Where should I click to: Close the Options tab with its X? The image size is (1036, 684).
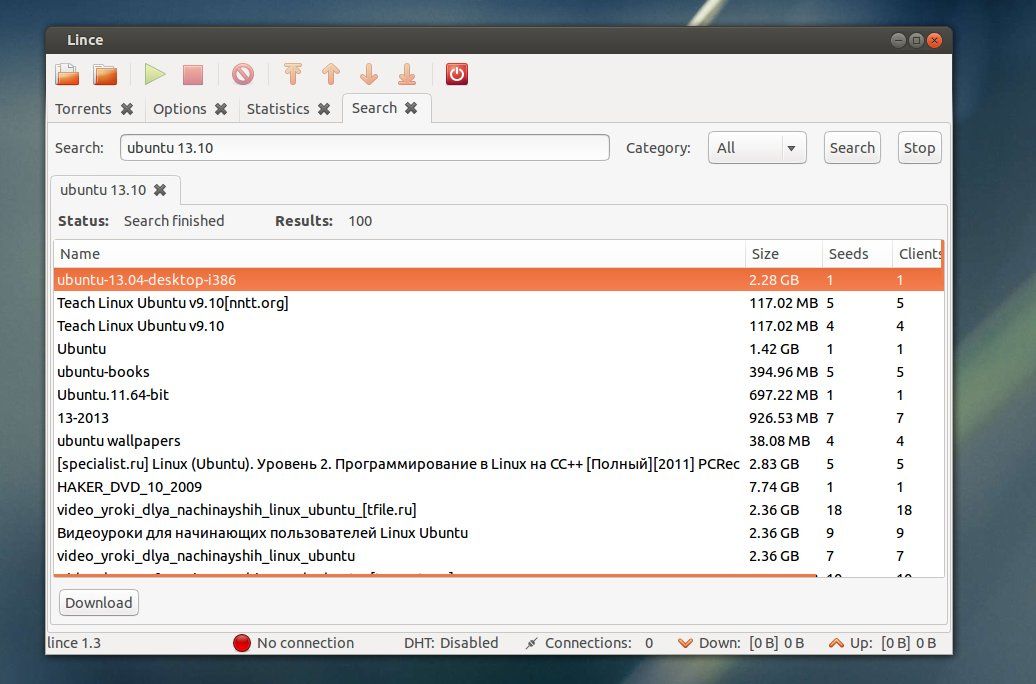click(221, 109)
